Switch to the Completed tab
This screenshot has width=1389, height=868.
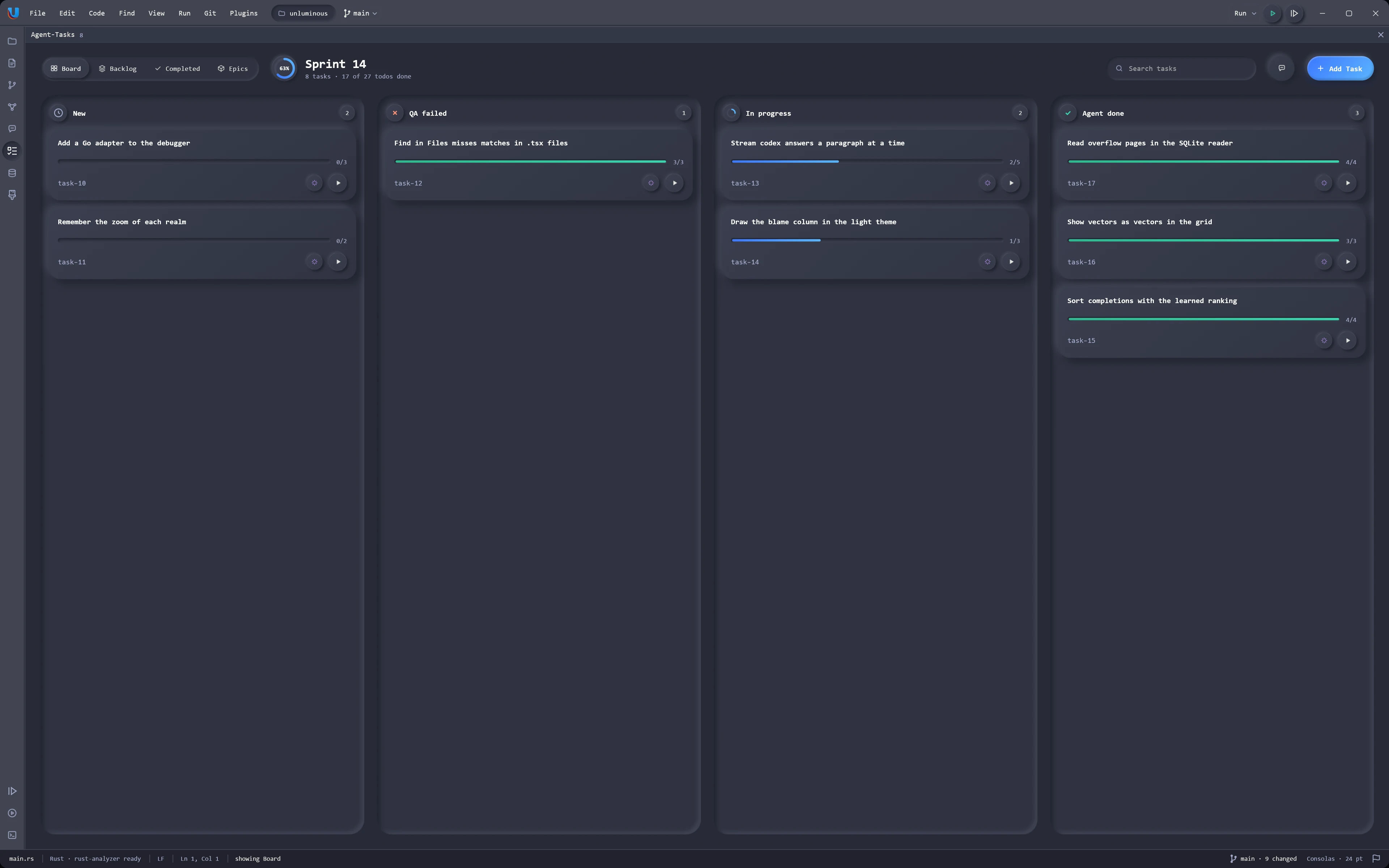(177, 68)
